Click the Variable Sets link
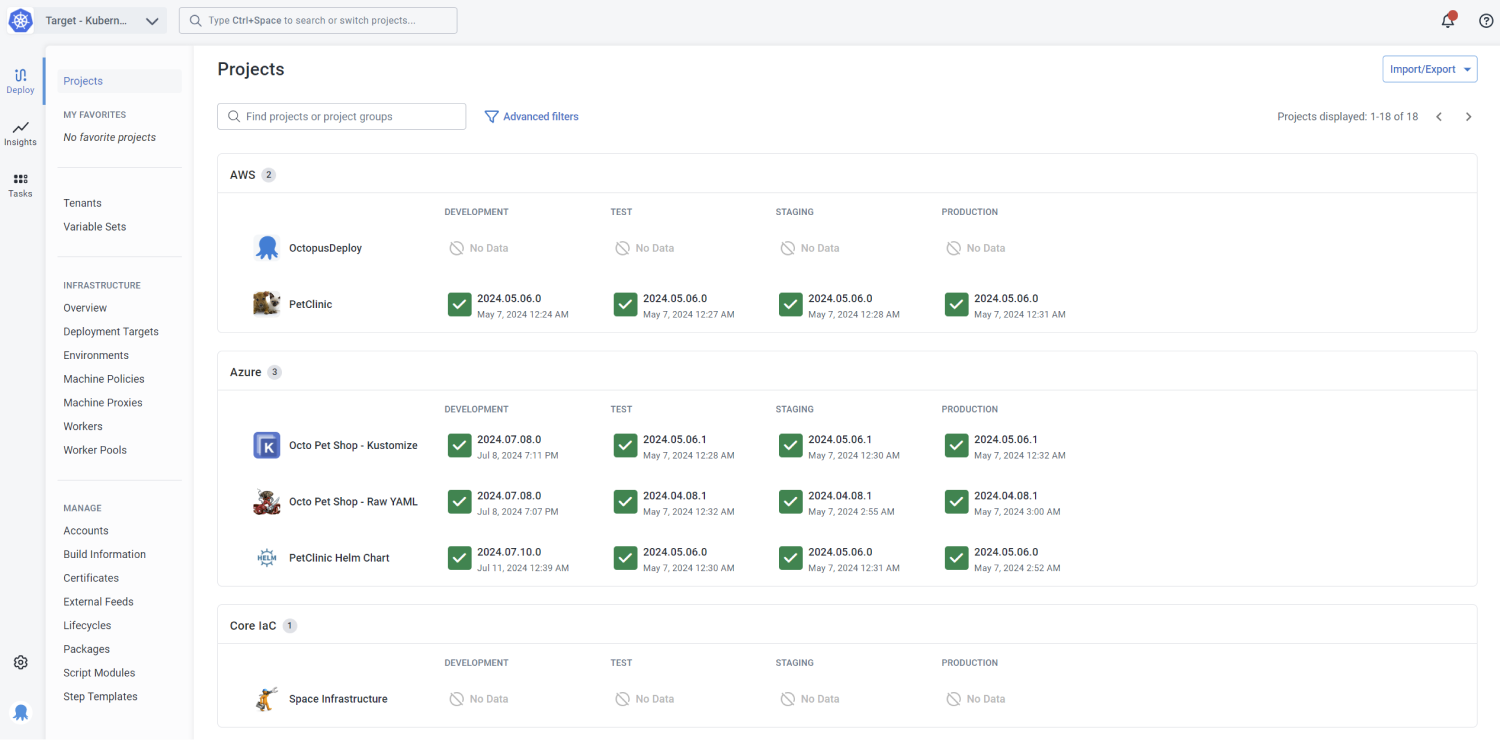 (94, 226)
